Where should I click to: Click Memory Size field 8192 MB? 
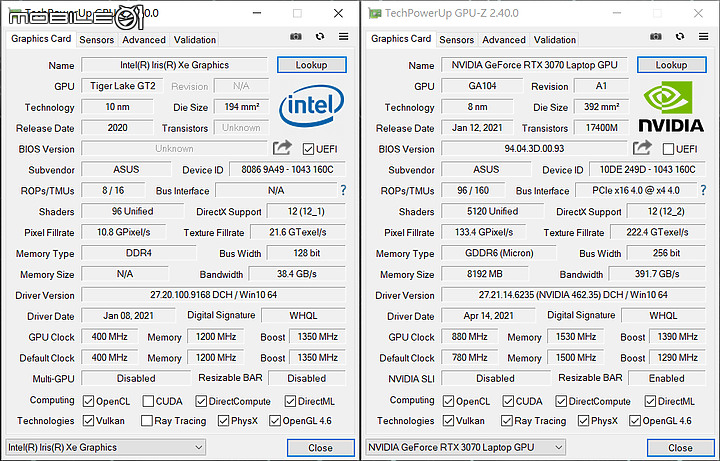[485, 274]
